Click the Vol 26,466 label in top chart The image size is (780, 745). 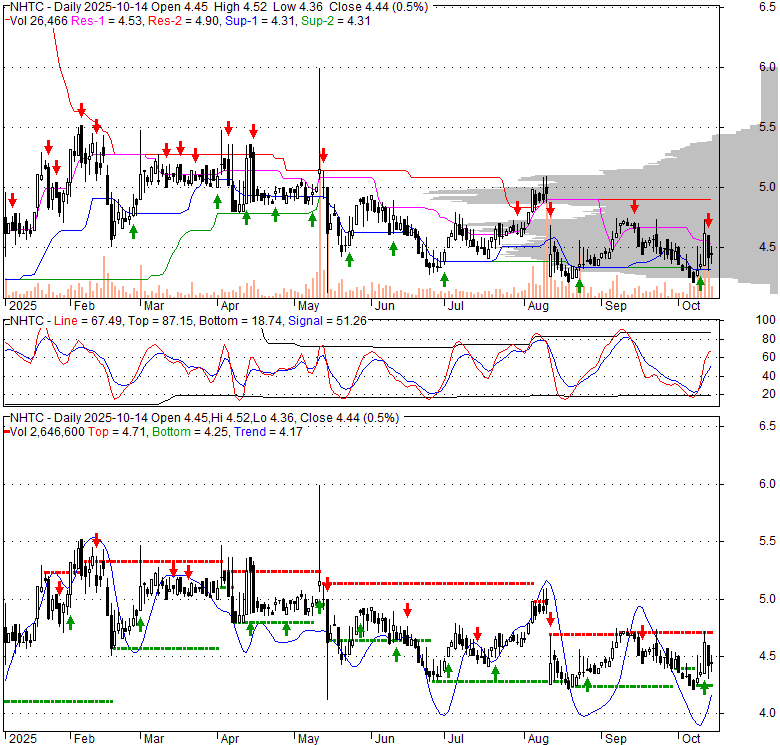coord(39,21)
